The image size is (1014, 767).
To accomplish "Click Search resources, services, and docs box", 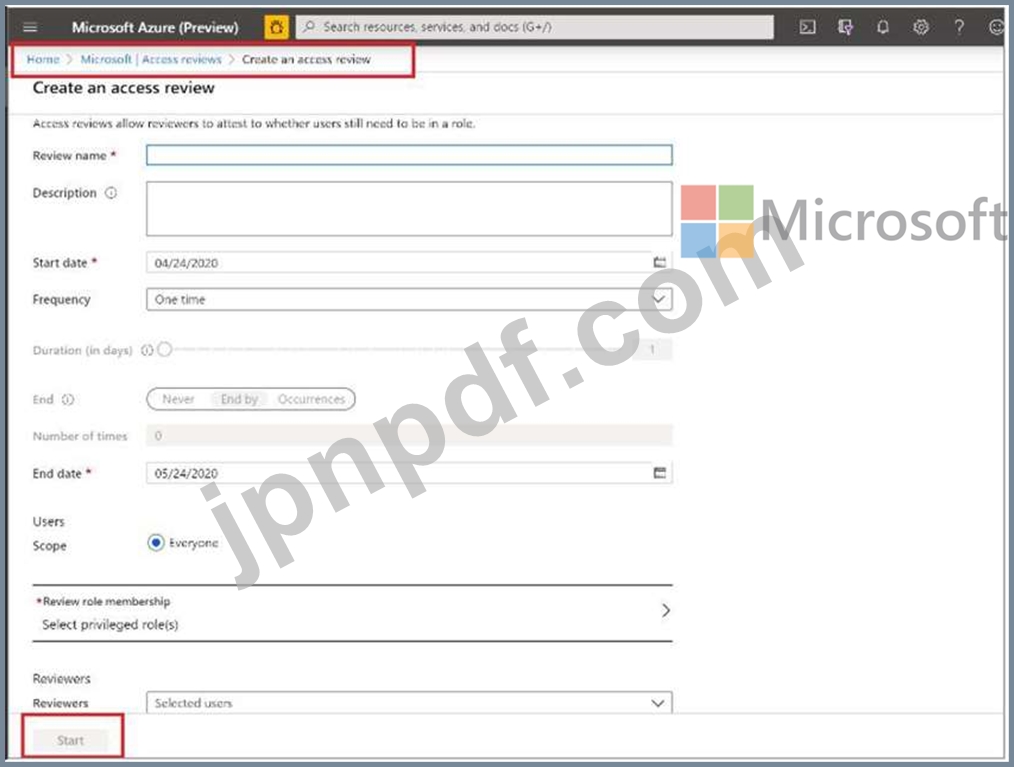I will click(x=534, y=27).
